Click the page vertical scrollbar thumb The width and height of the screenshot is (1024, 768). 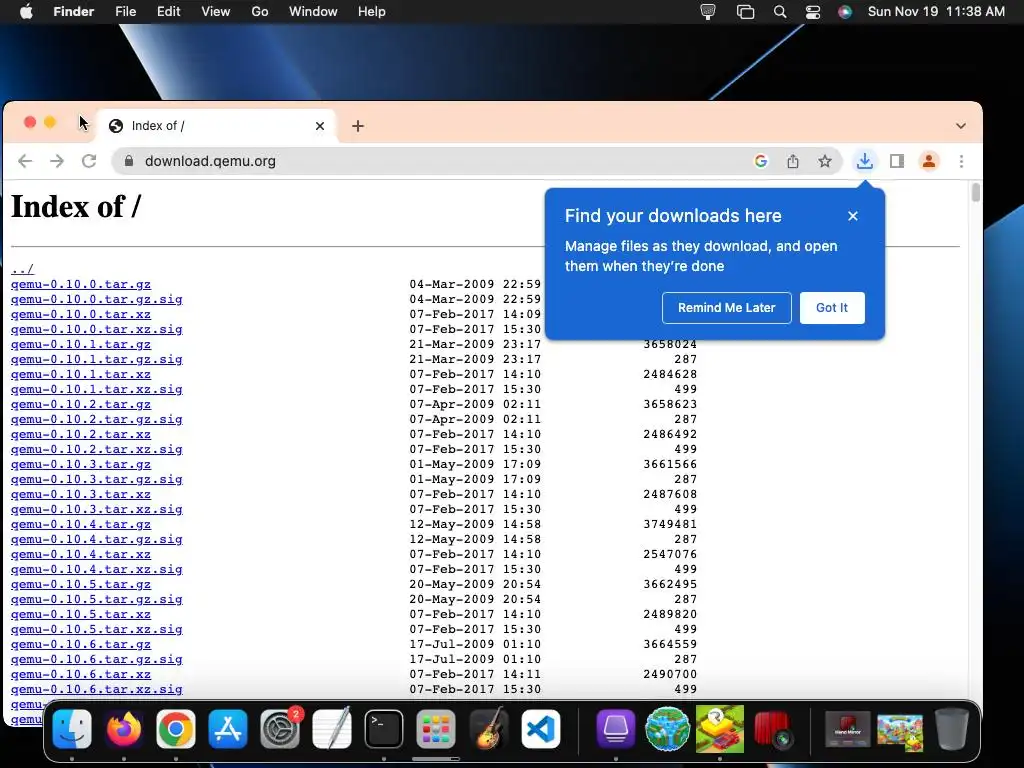click(976, 193)
